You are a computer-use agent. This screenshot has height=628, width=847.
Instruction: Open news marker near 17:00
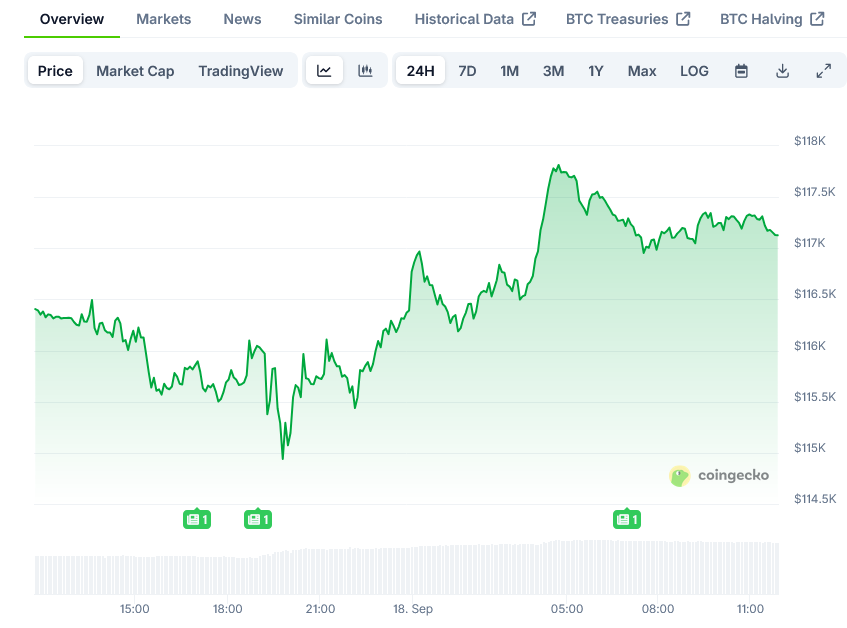click(197, 519)
